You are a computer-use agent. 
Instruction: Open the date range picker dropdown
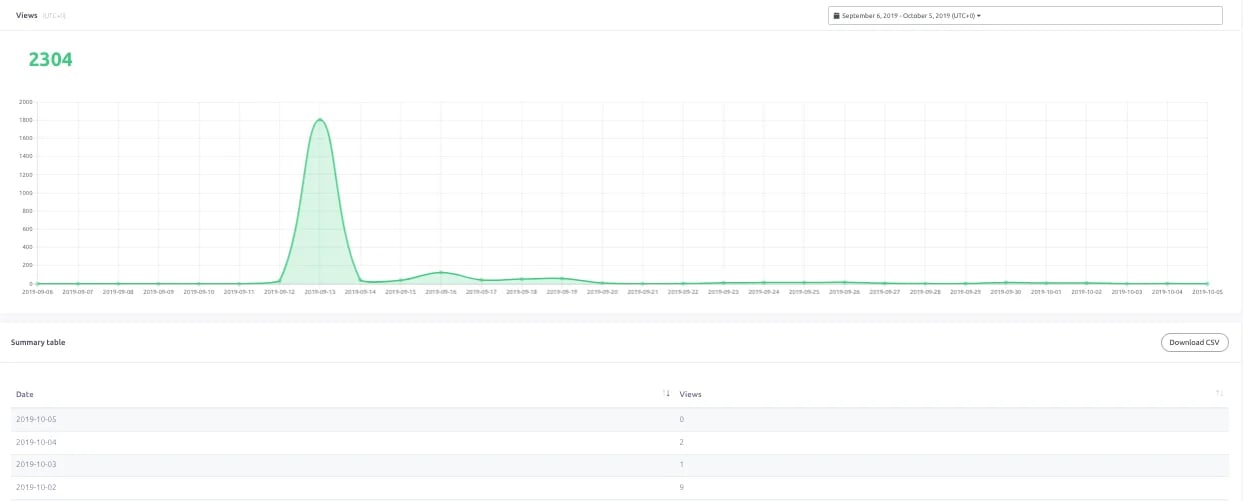pyautogui.click(x=1025, y=16)
